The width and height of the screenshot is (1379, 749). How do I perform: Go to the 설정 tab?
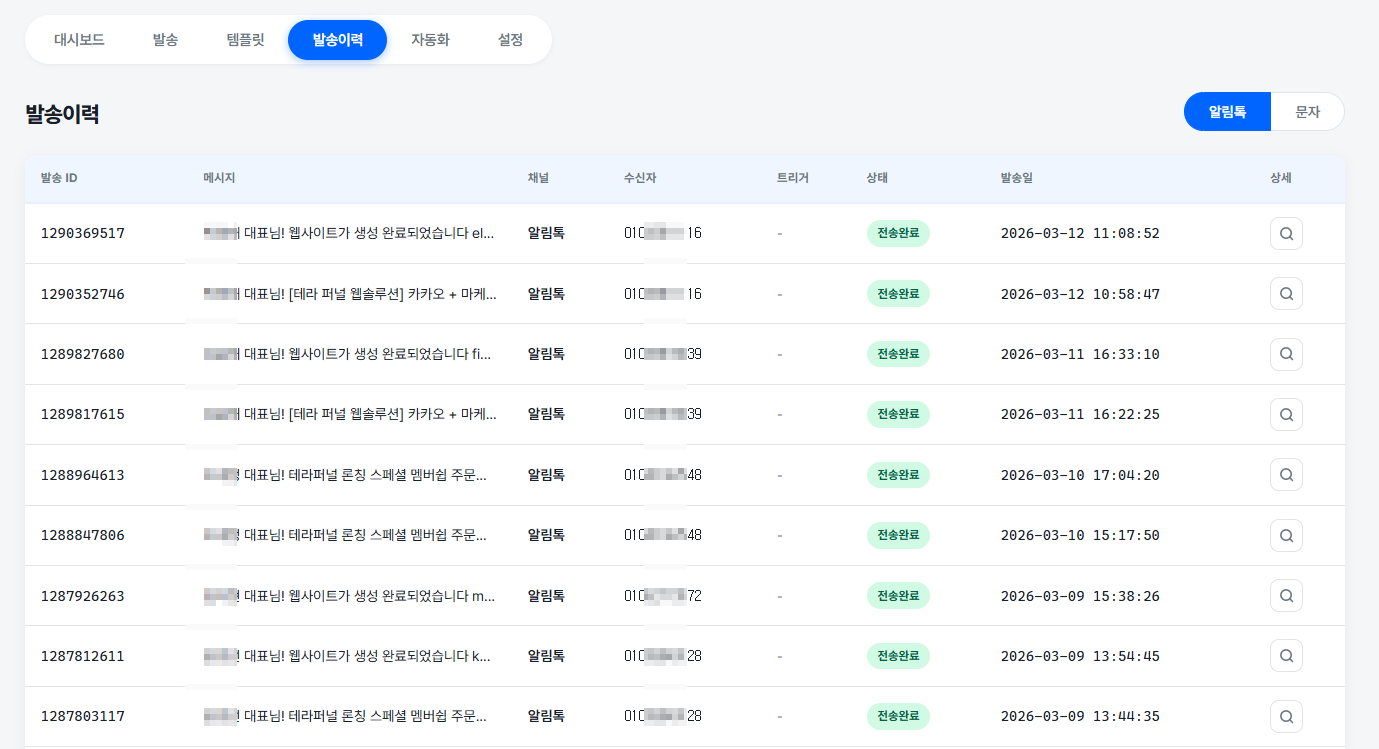[510, 41]
